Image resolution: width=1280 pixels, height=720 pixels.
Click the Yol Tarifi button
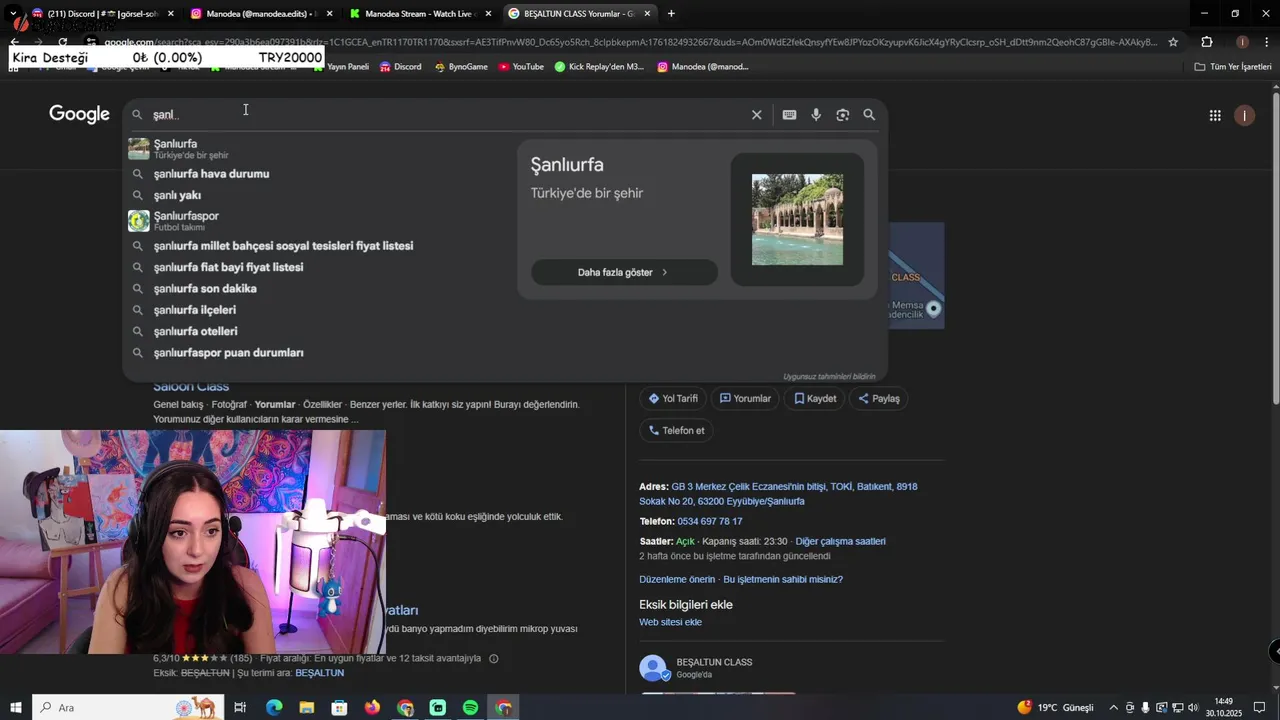tap(673, 398)
